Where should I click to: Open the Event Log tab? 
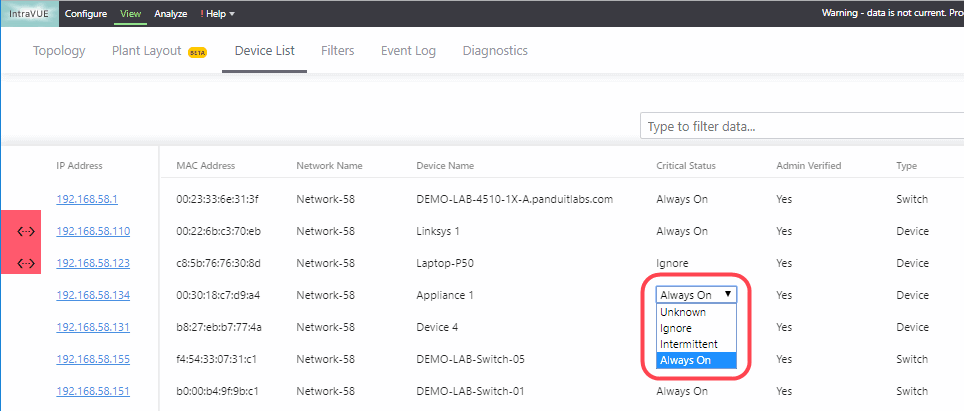click(408, 50)
